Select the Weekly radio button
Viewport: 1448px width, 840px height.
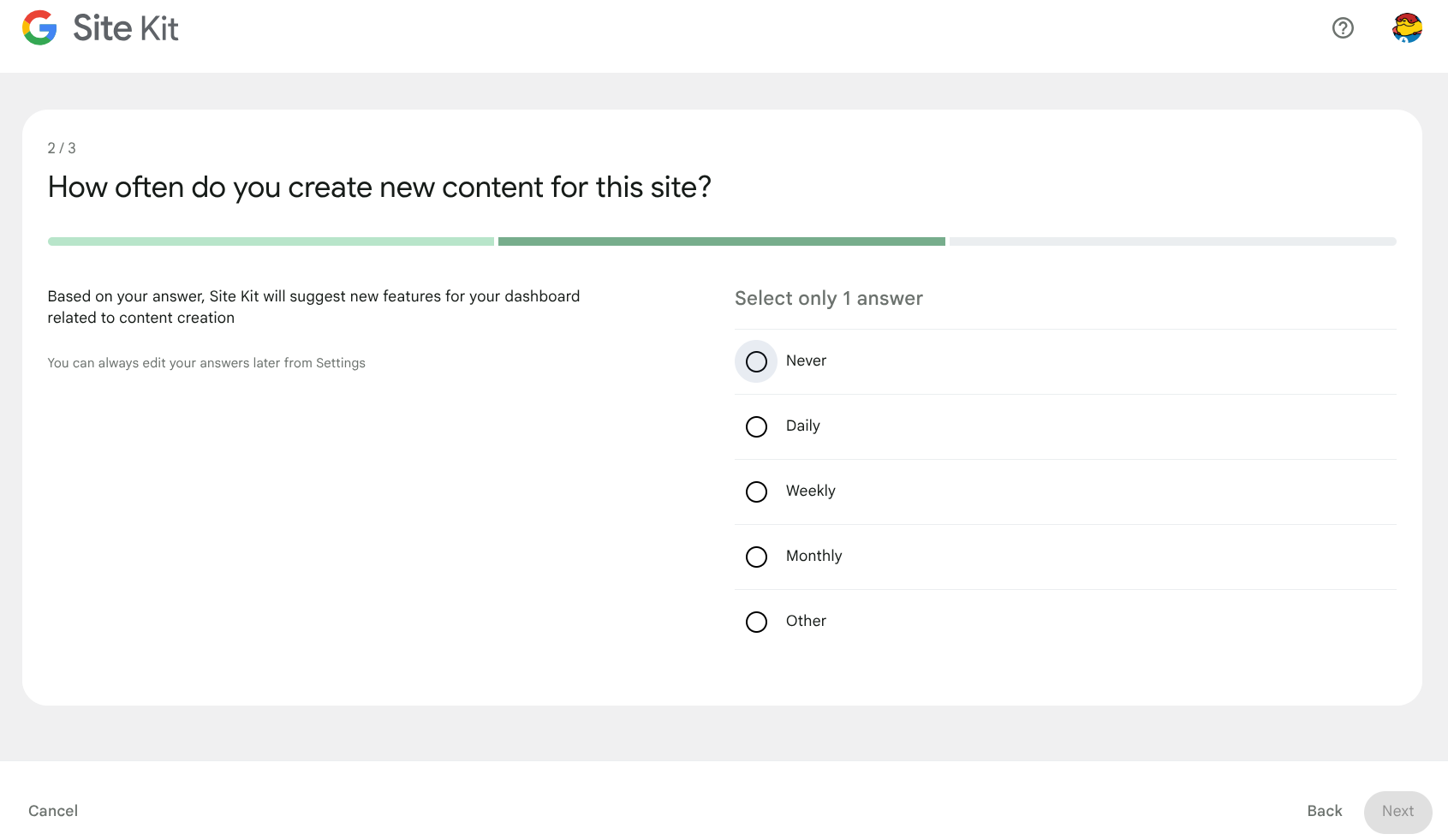click(x=756, y=491)
